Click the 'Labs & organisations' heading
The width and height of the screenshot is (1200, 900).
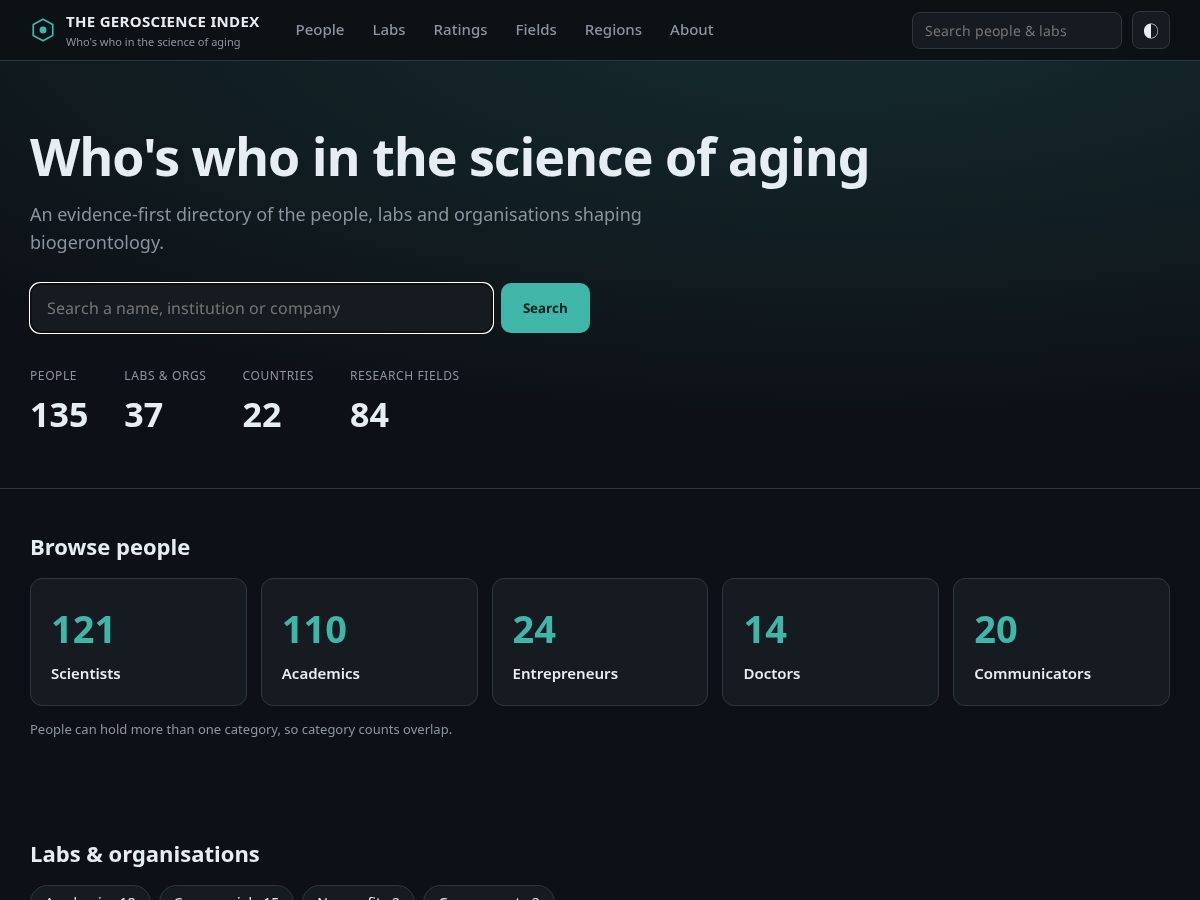pyautogui.click(x=145, y=854)
